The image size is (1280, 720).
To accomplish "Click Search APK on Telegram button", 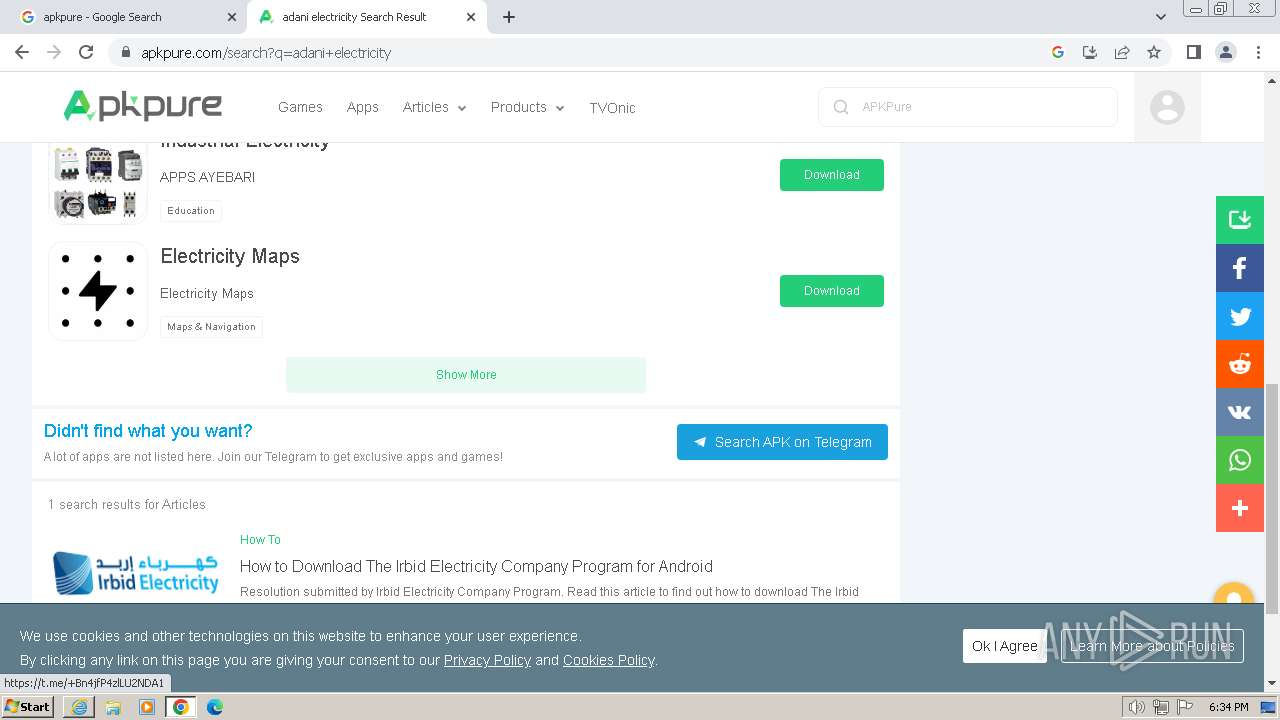I will point(782,442).
